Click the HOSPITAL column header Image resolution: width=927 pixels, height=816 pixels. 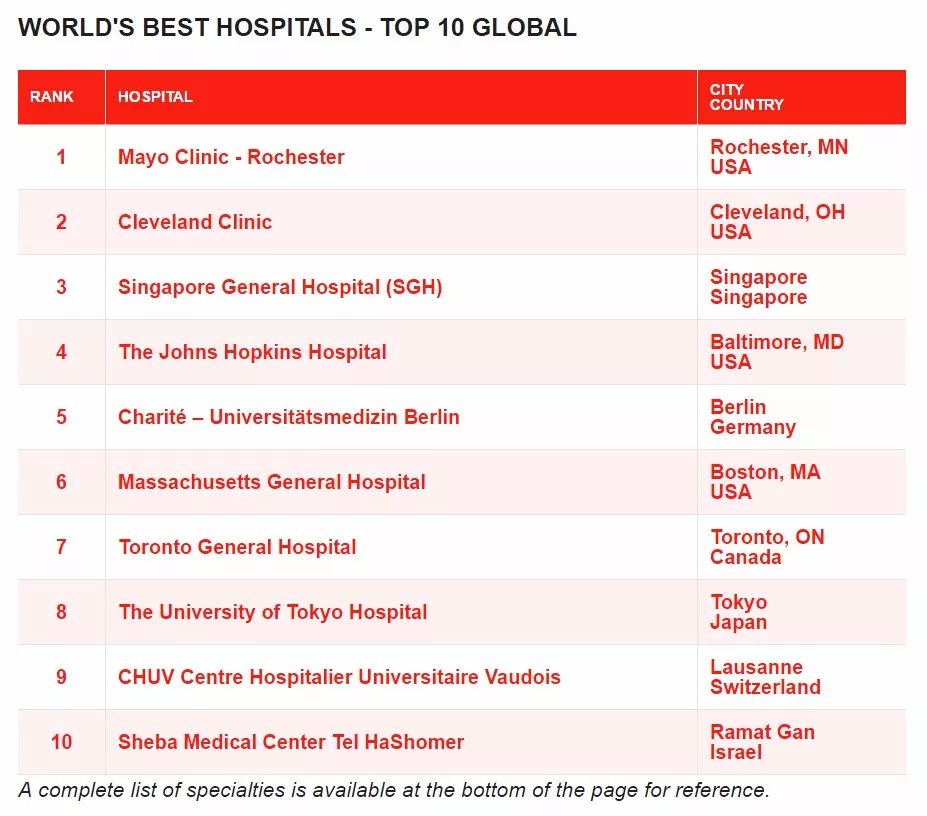click(x=155, y=97)
